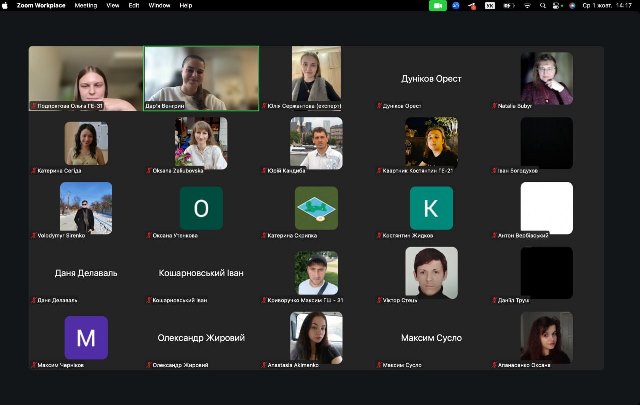Click muted mic icon beside Дуніков Орест label
The image size is (640, 405).
(379, 105)
